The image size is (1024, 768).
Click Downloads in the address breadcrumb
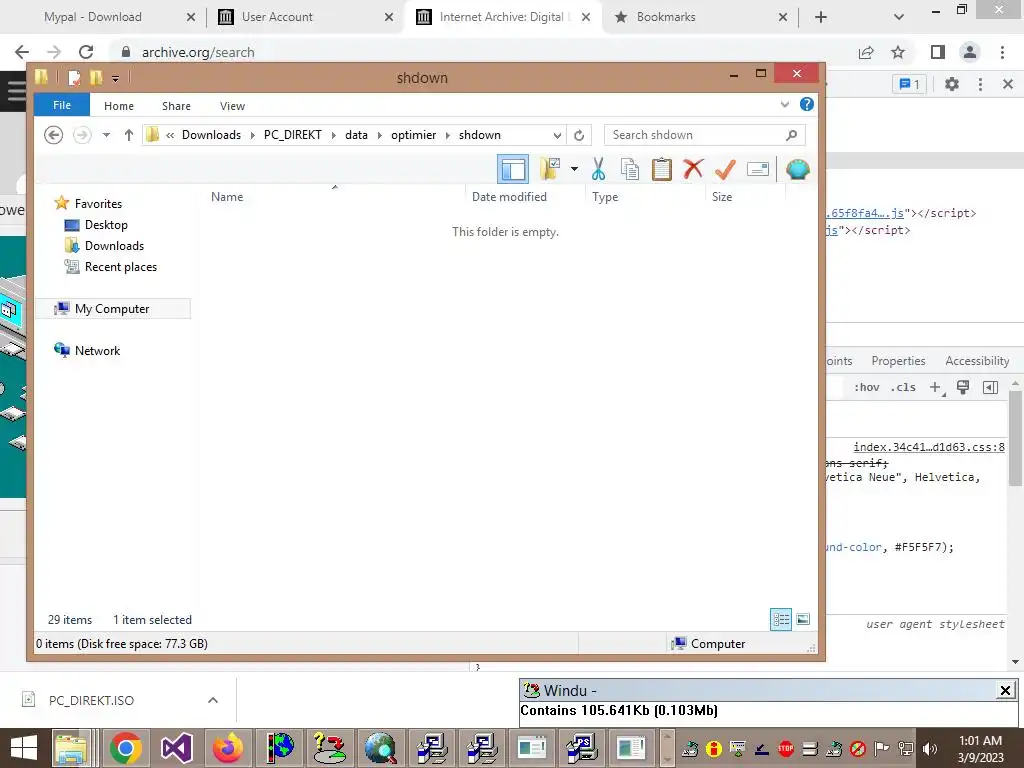[x=211, y=135]
